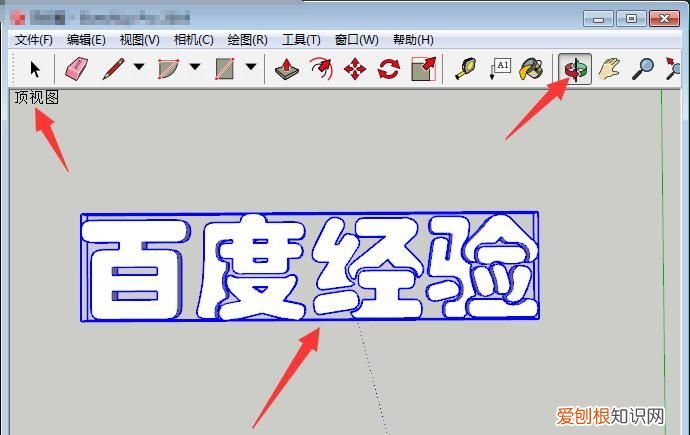The image size is (690, 435).
Task: Select the Arc drawing tool
Action: point(169,69)
